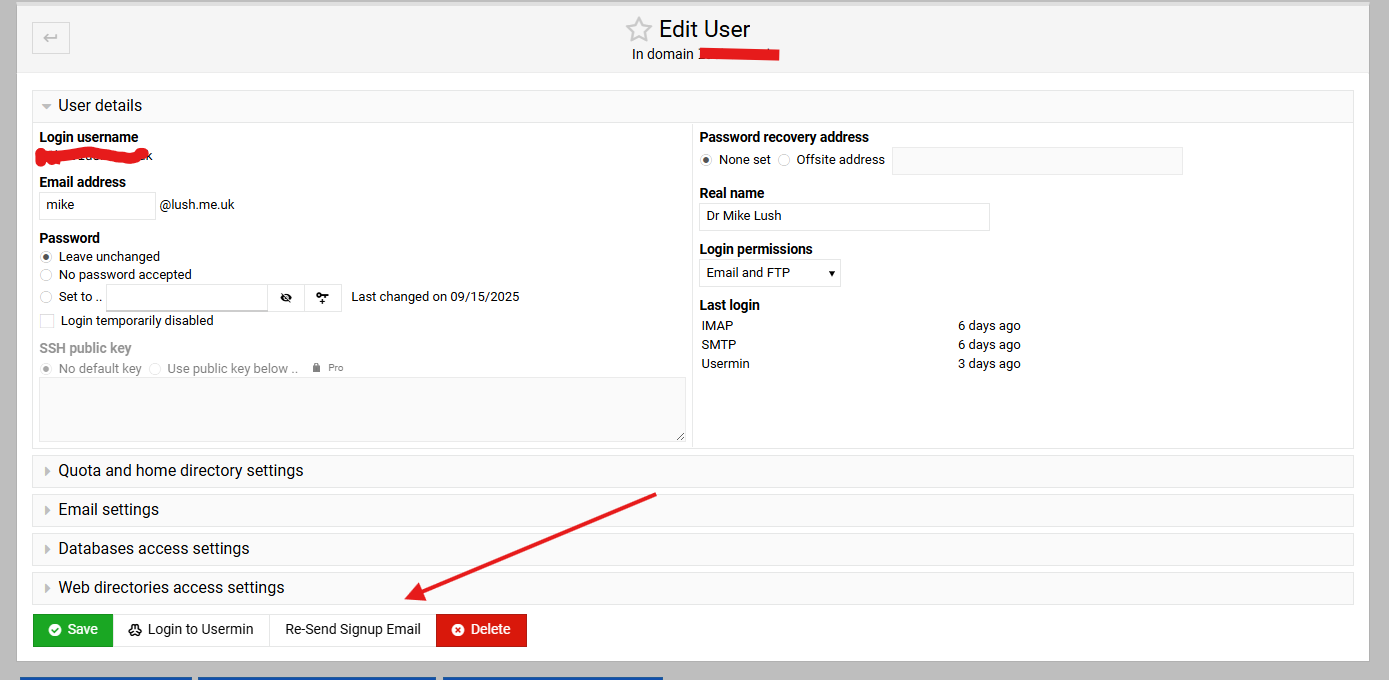Click the back arrow icon
This screenshot has width=1389, height=680.
point(51,38)
